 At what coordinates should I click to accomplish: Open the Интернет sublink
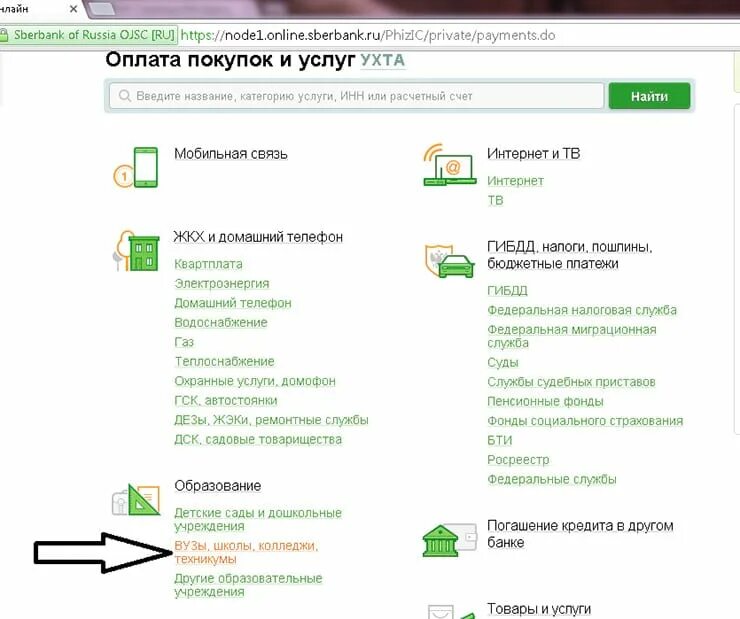515,181
